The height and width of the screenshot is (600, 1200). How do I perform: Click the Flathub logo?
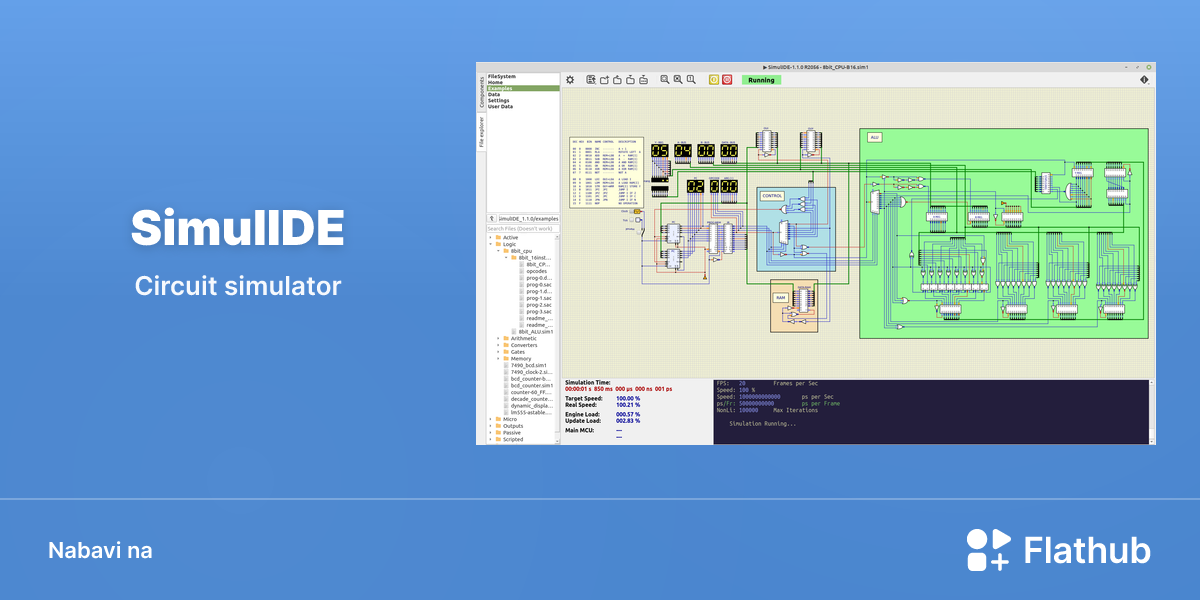click(1058, 550)
